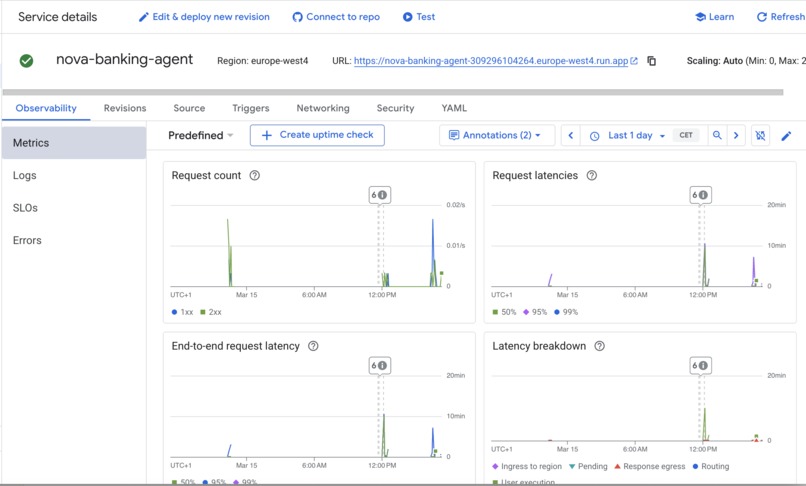Open the Source tab

click(189, 108)
